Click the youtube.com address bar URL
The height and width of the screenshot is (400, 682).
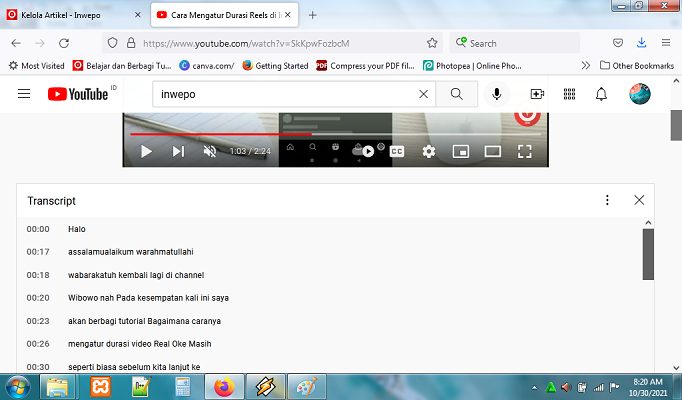(246, 43)
